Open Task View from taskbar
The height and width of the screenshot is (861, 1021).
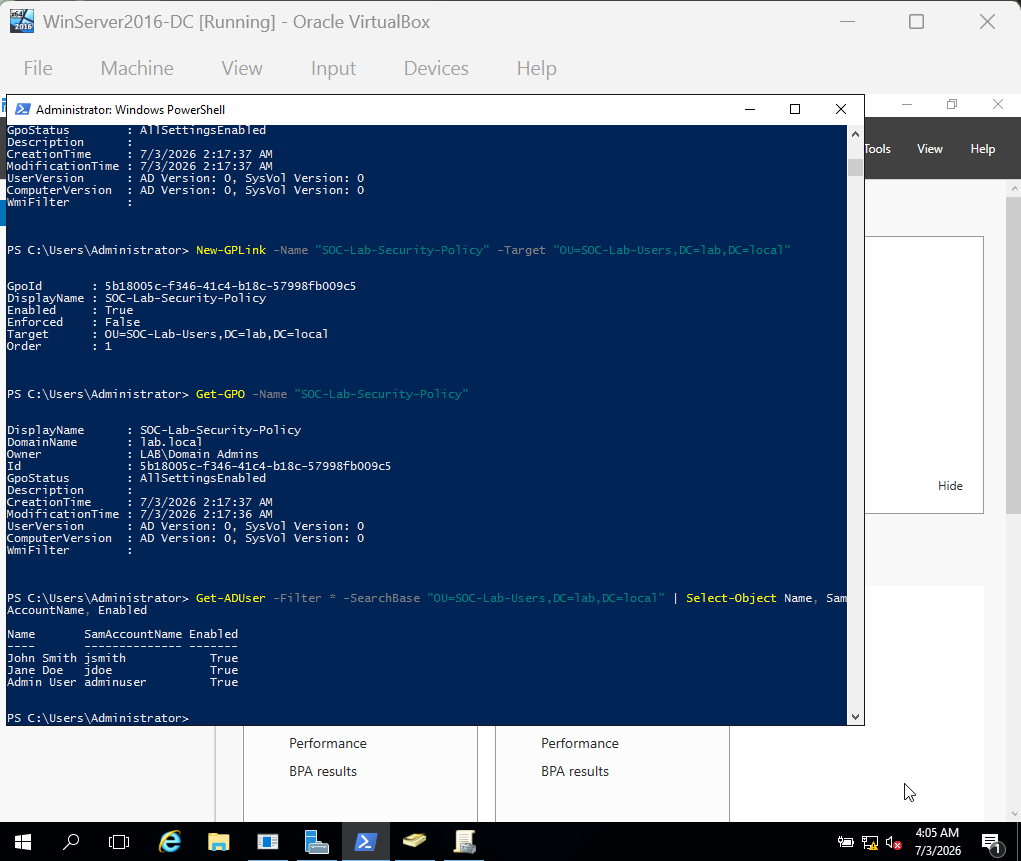point(119,842)
